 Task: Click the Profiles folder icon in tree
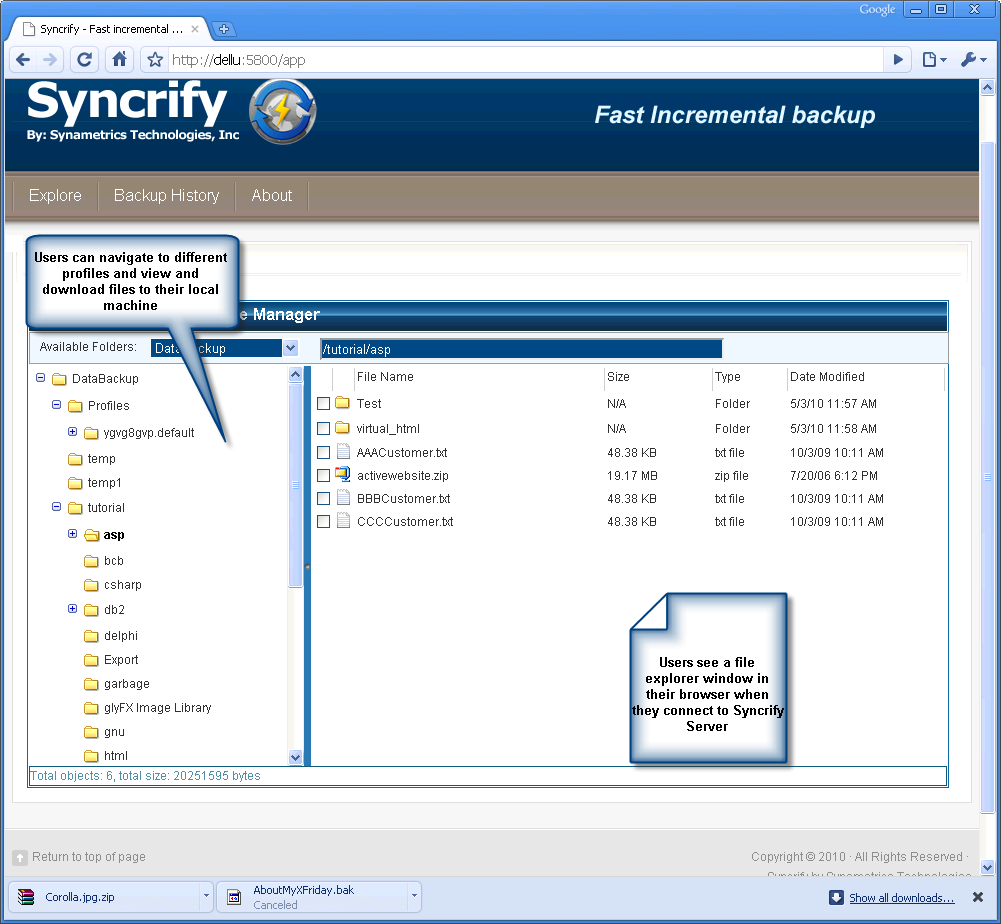point(75,406)
